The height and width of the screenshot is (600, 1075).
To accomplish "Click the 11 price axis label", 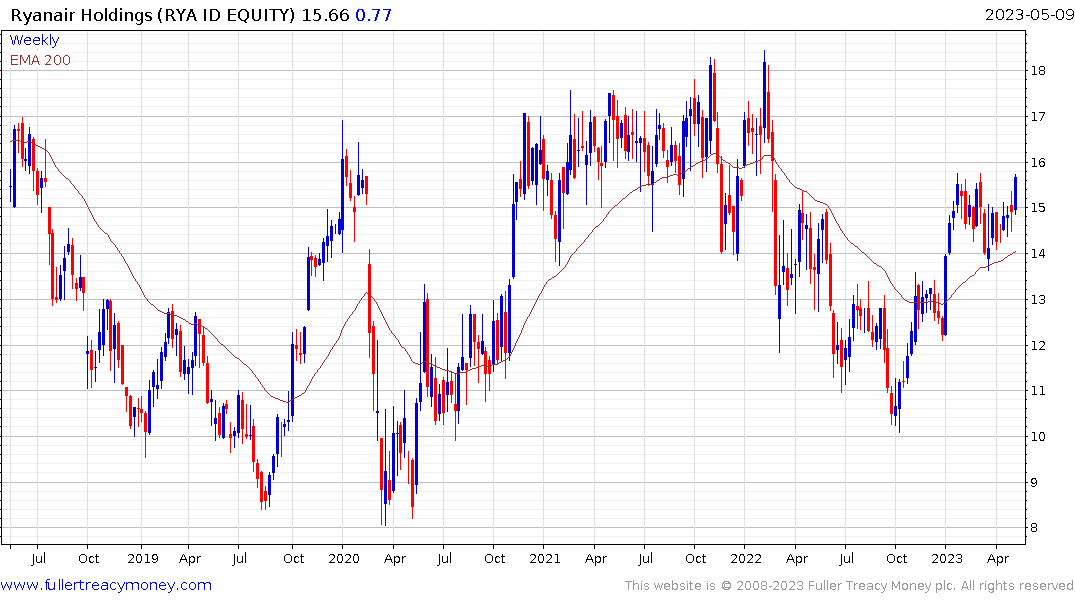I will [1038, 391].
